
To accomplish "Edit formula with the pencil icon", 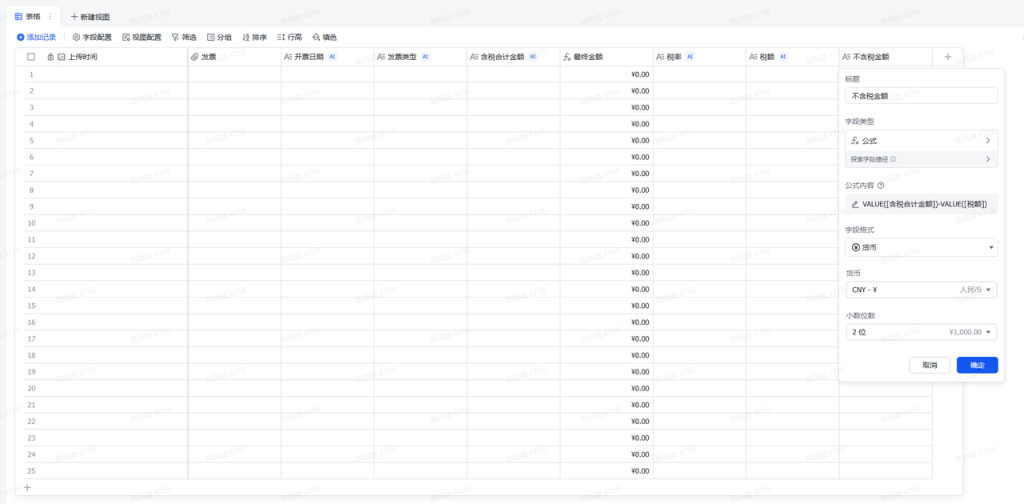I will click(855, 204).
